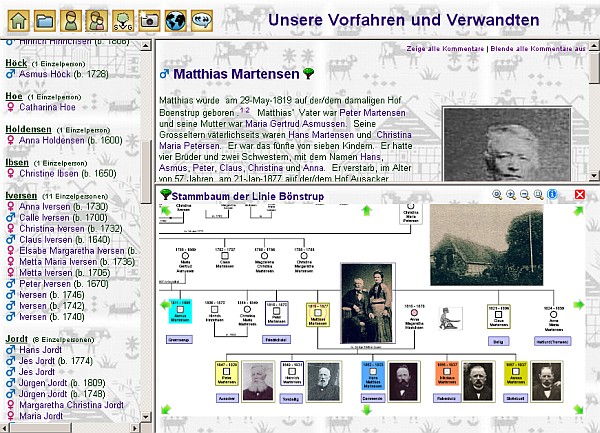Click footnote 1 superscript after Boenstrup

242,110
